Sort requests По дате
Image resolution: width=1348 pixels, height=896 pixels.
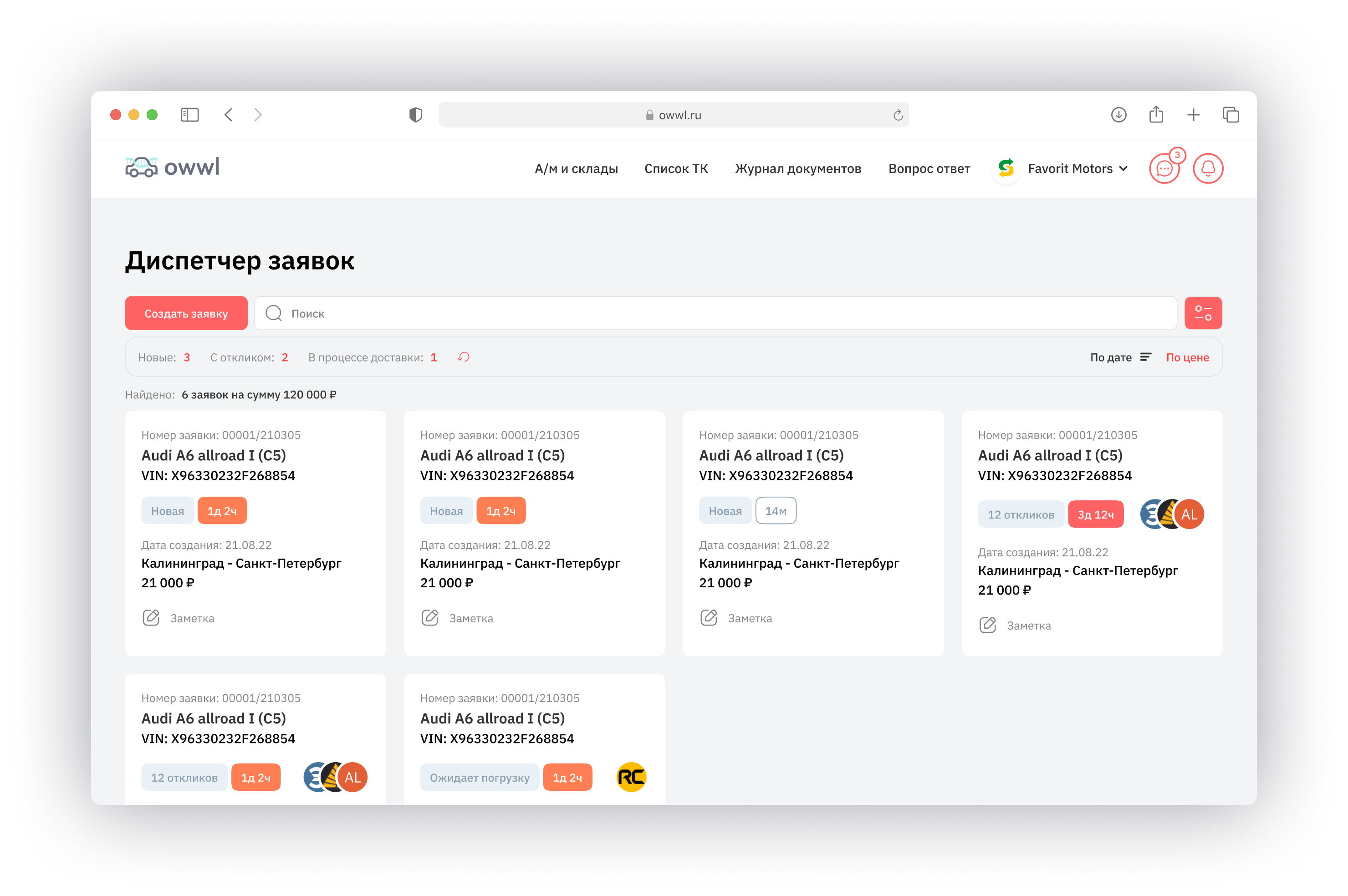(x=1110, y=357)
